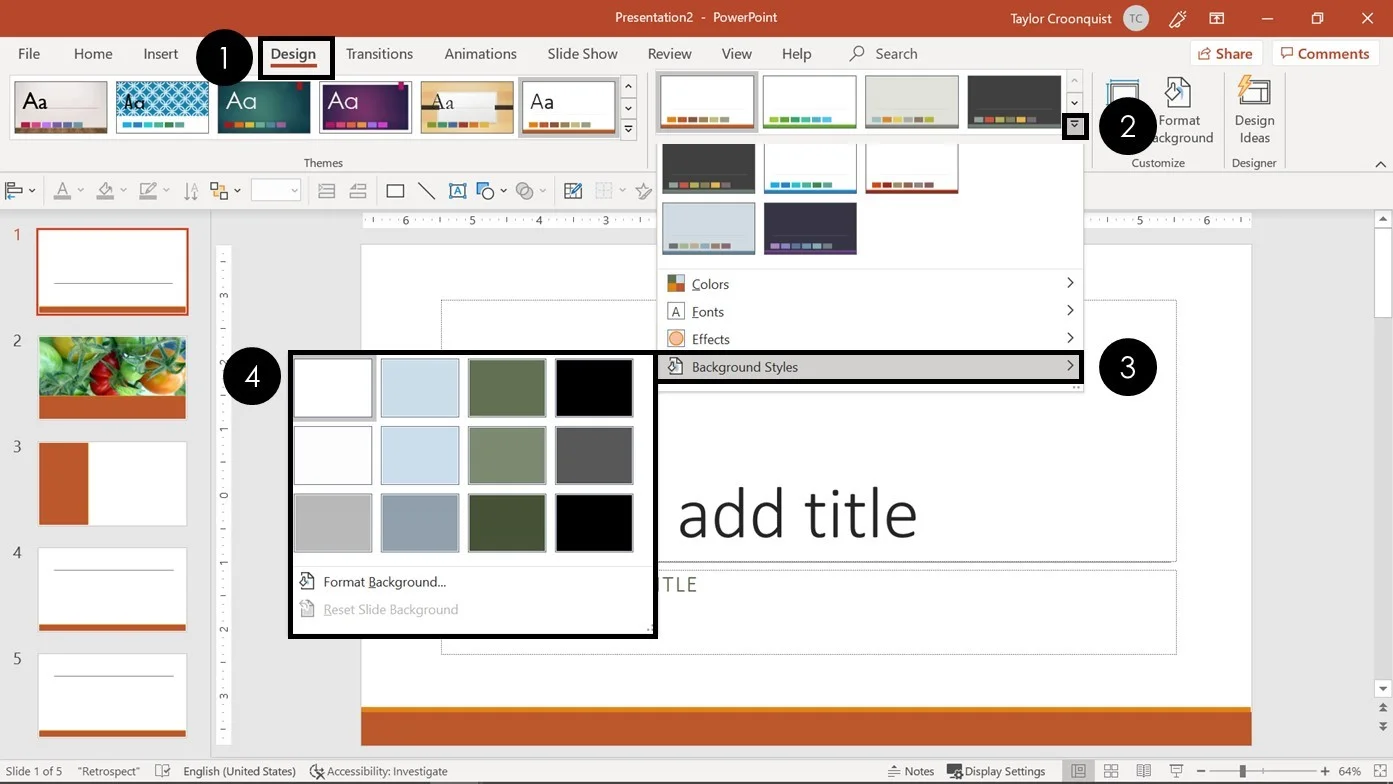Switch to the Animations tab
The width and height of the screenshot is (1393, 784).
pos(481,54)
